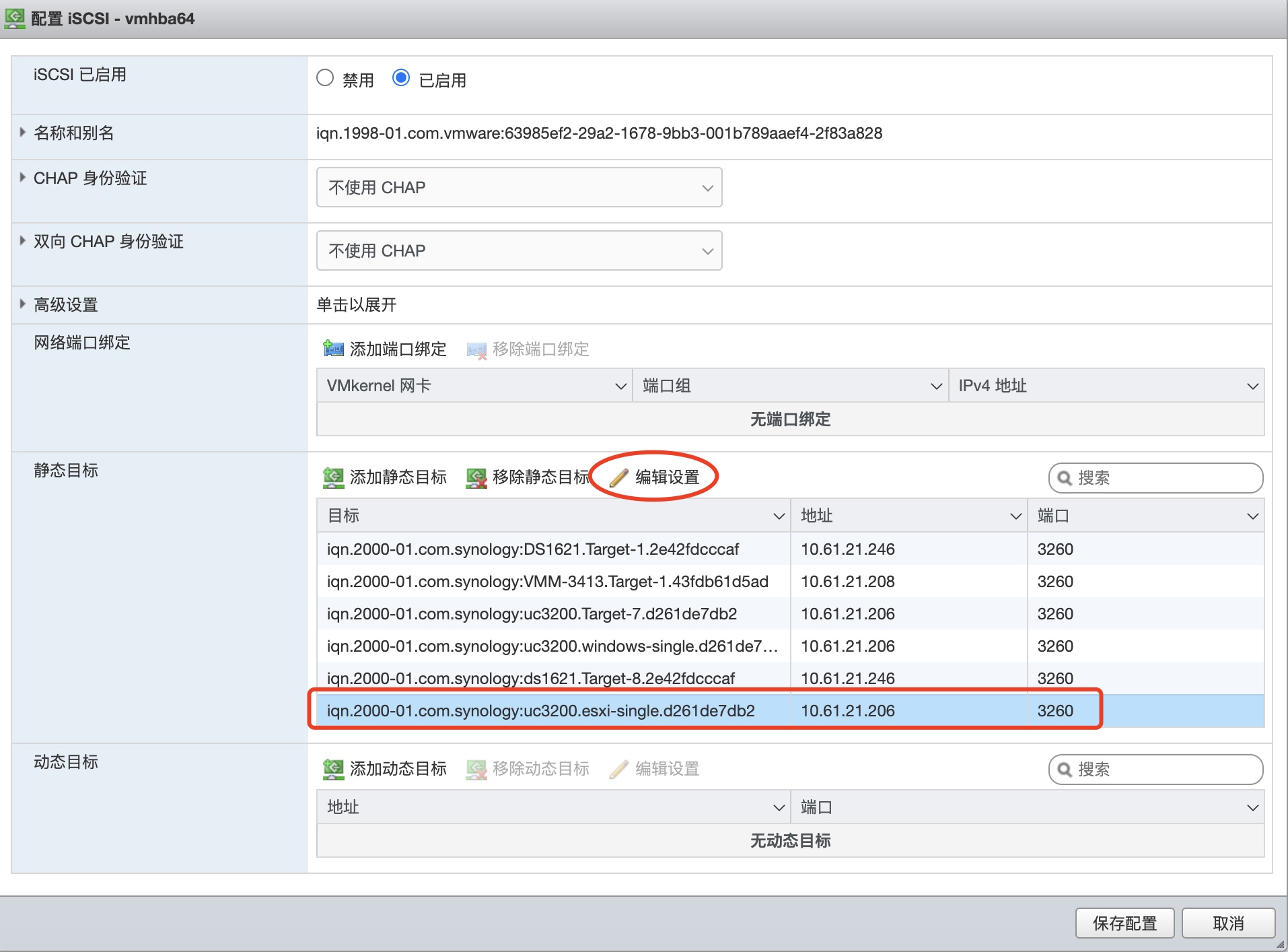Open the IPv4 地址 column menu
Screen dimensions: 1288x952
pos(1252,386)
